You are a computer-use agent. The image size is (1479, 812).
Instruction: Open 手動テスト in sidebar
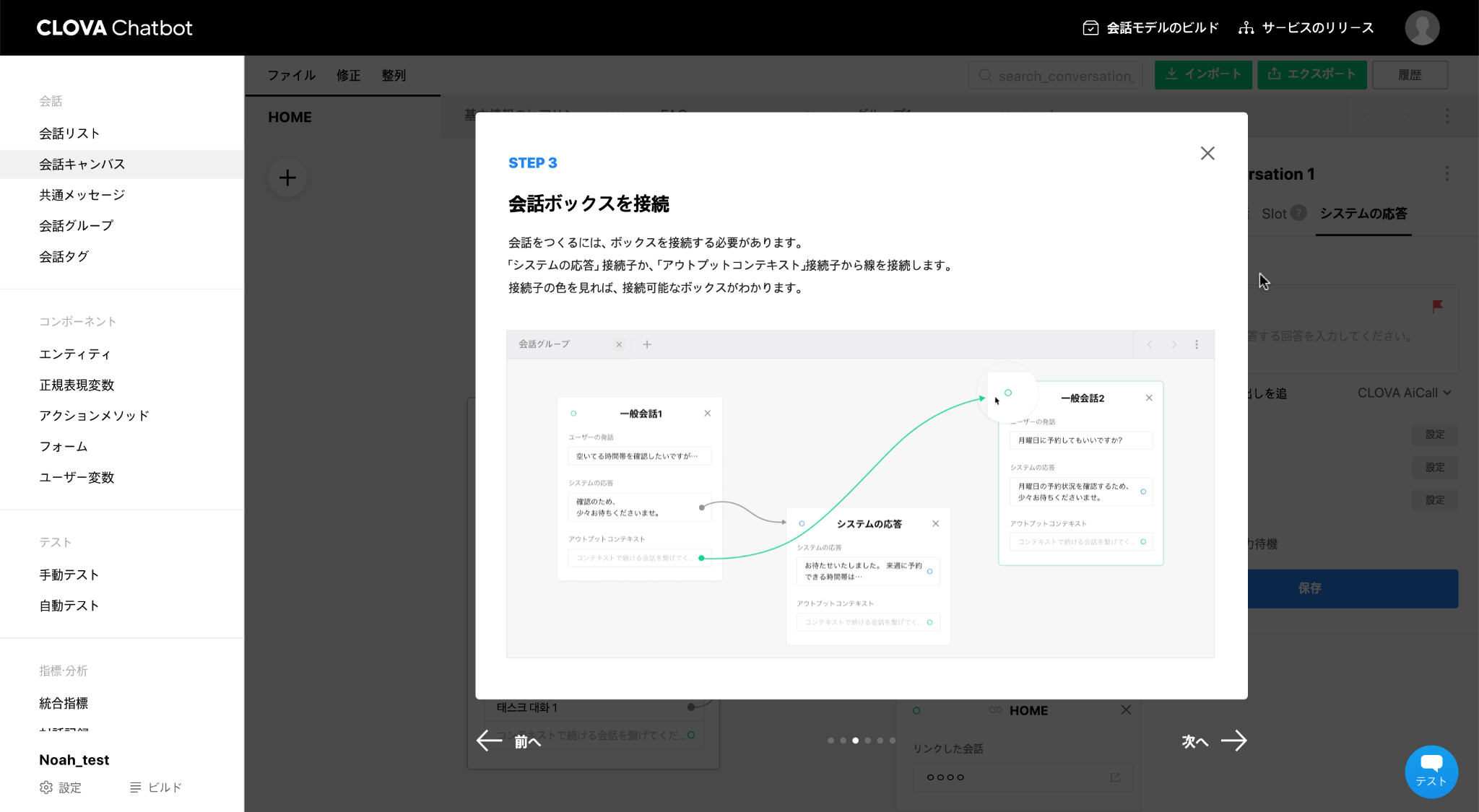click(69, 575)
